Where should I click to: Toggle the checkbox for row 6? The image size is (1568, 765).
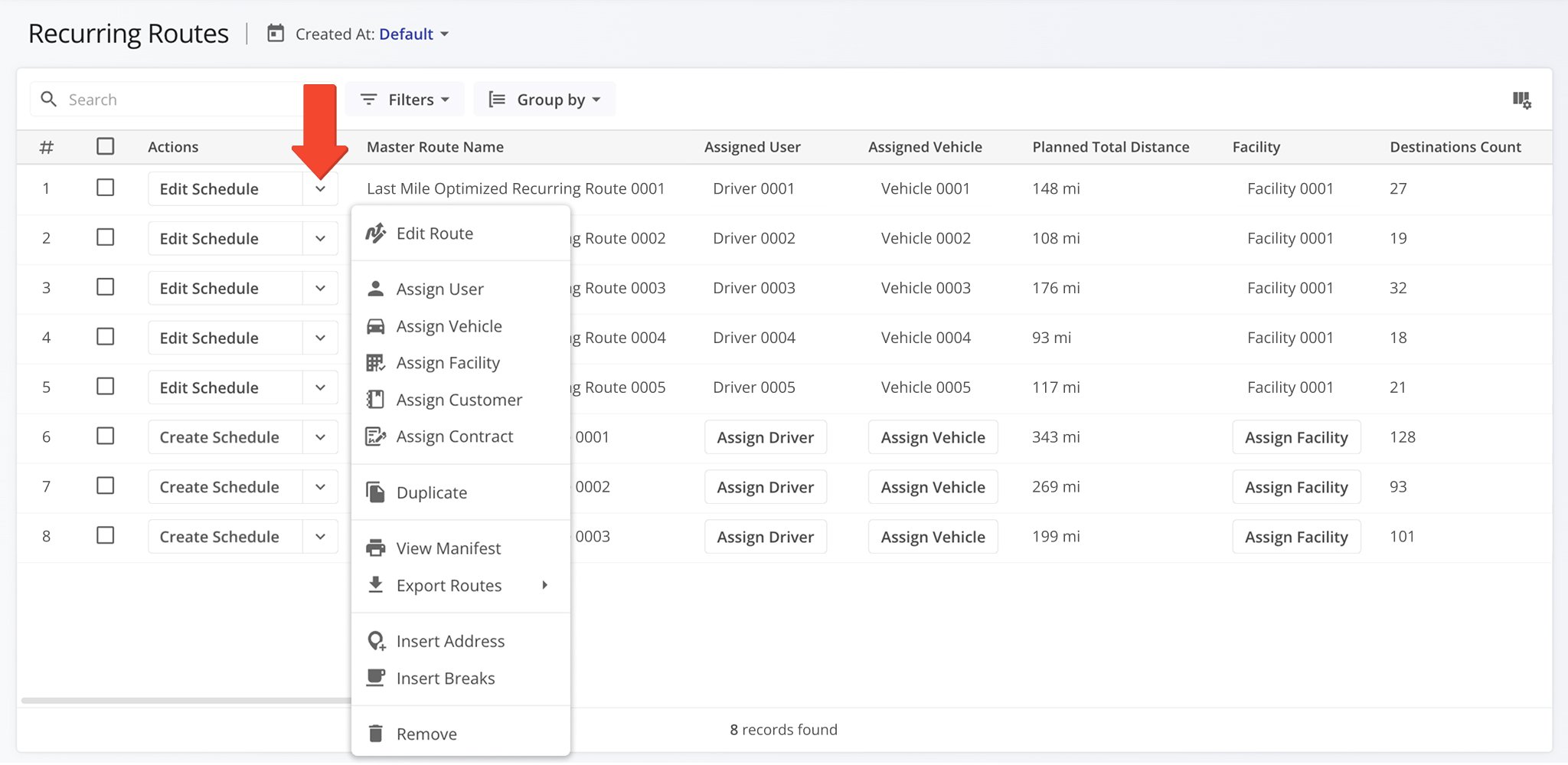(x=106, y=436)
